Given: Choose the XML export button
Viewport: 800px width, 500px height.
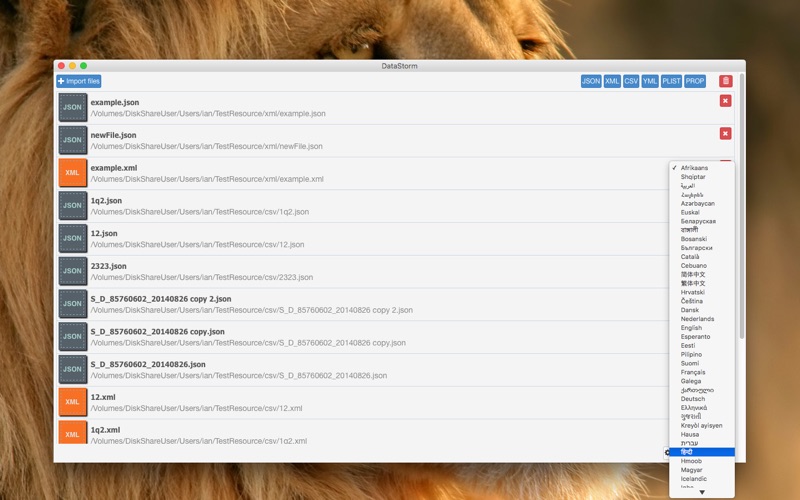Looking at the screenshot, I should (x=612, y=81).
